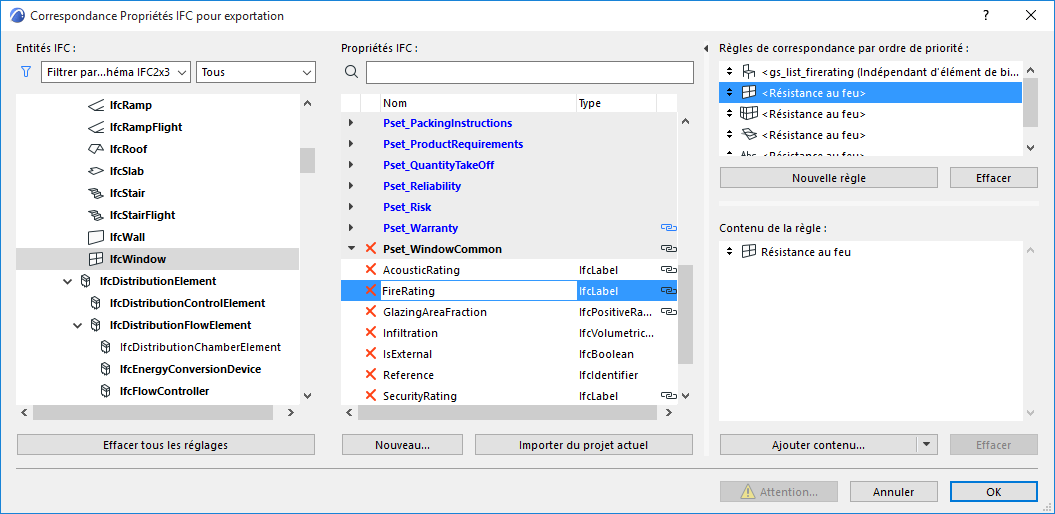Click the search magnifier icon
Viewport: 1055px width, 514px height.
coord(351,72)
